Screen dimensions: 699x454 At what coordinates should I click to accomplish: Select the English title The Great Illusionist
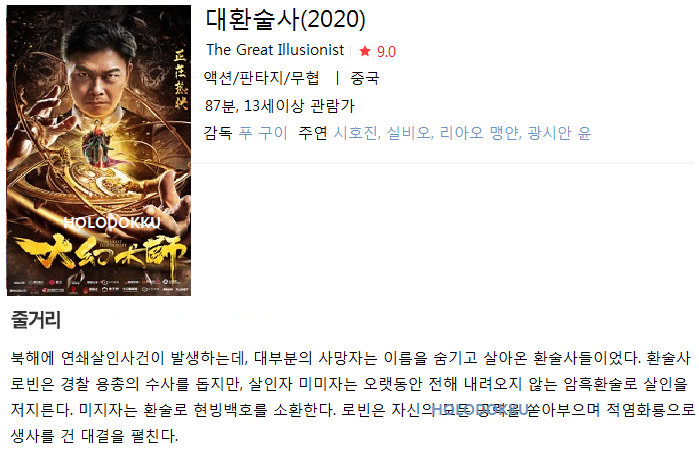275,50
